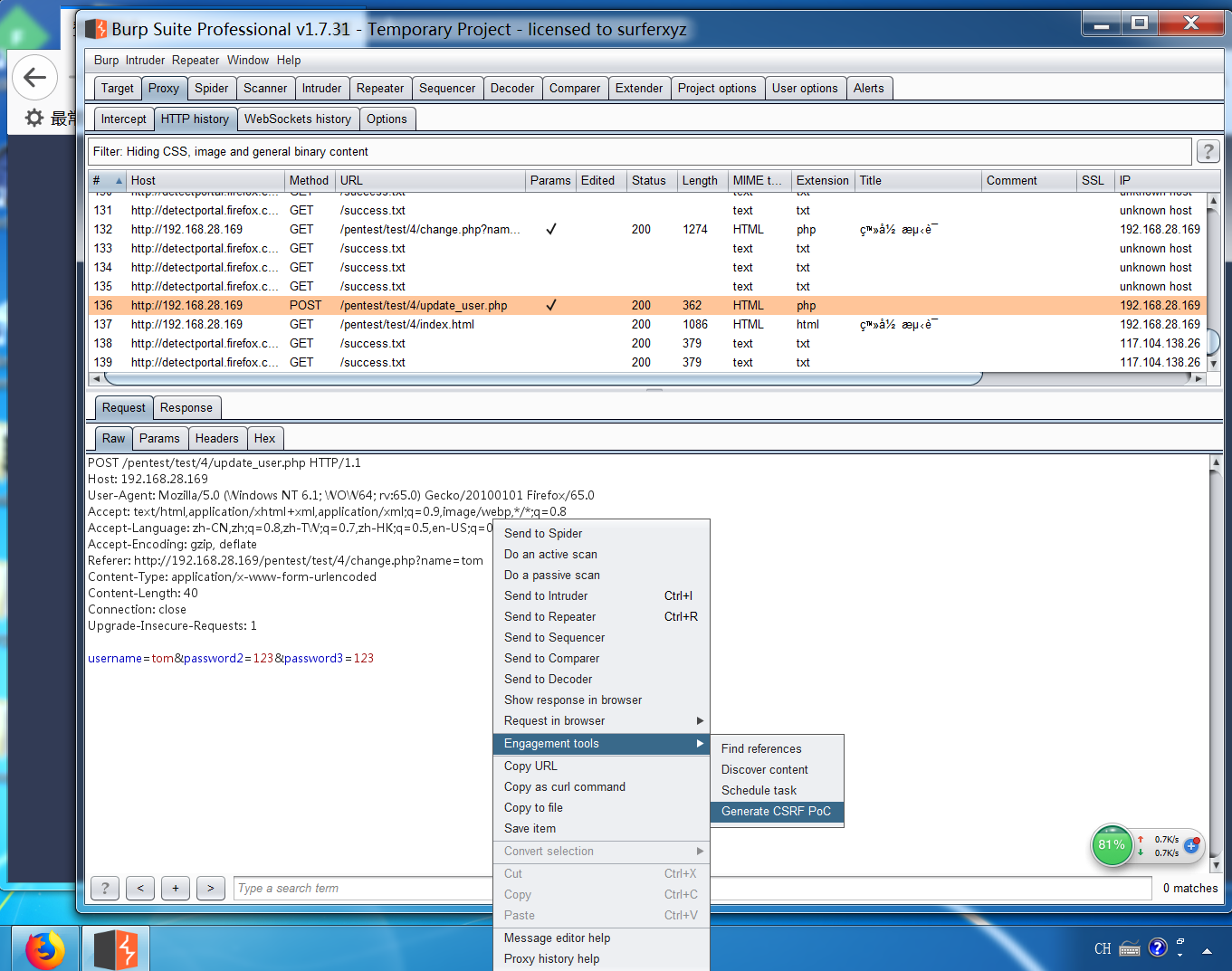The image size is (1232, 971).
Task: Click the help icon in system tray
Action: click(x=1158, y=947)
